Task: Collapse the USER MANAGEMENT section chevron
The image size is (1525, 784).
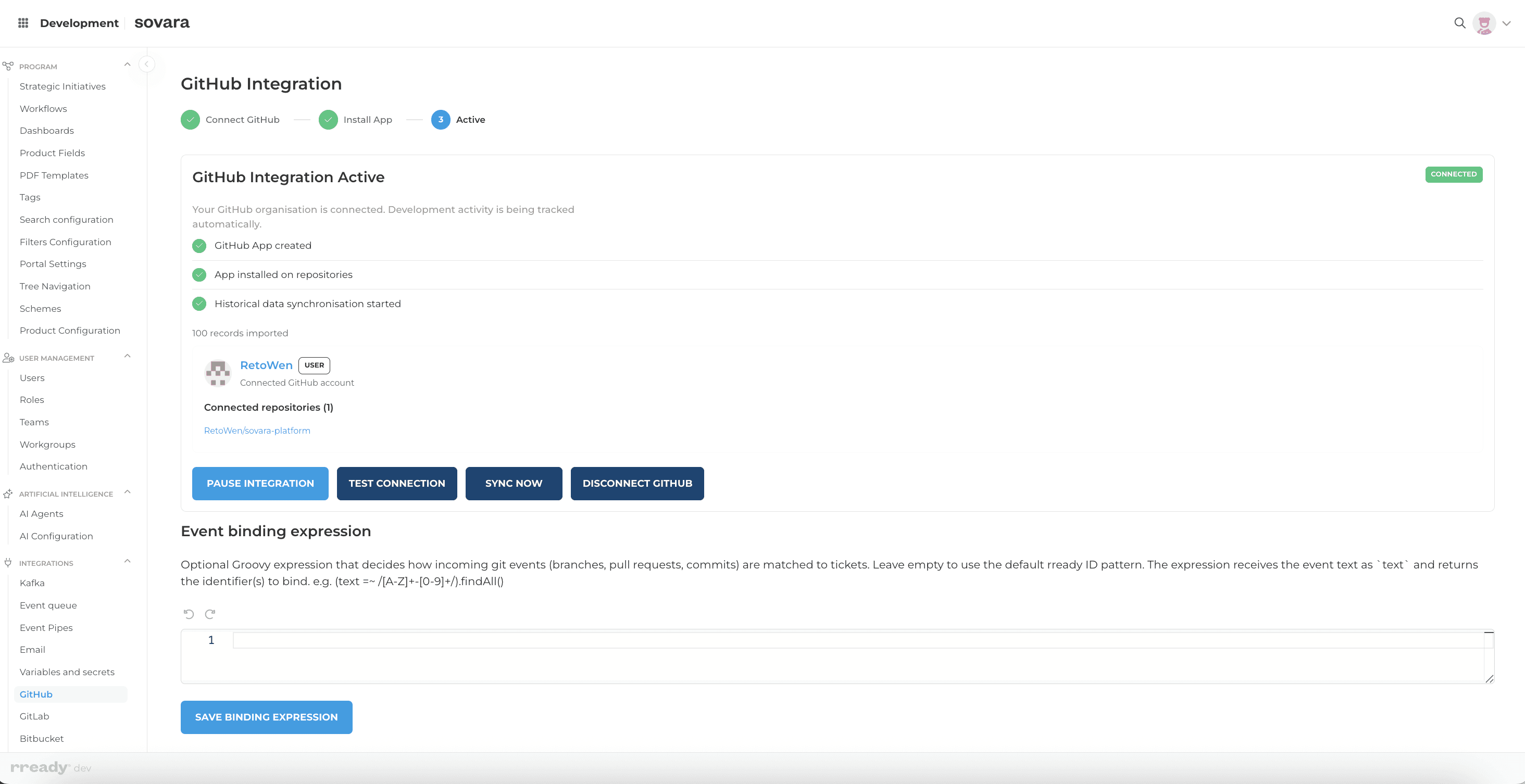Action: (x=127, y=356)
